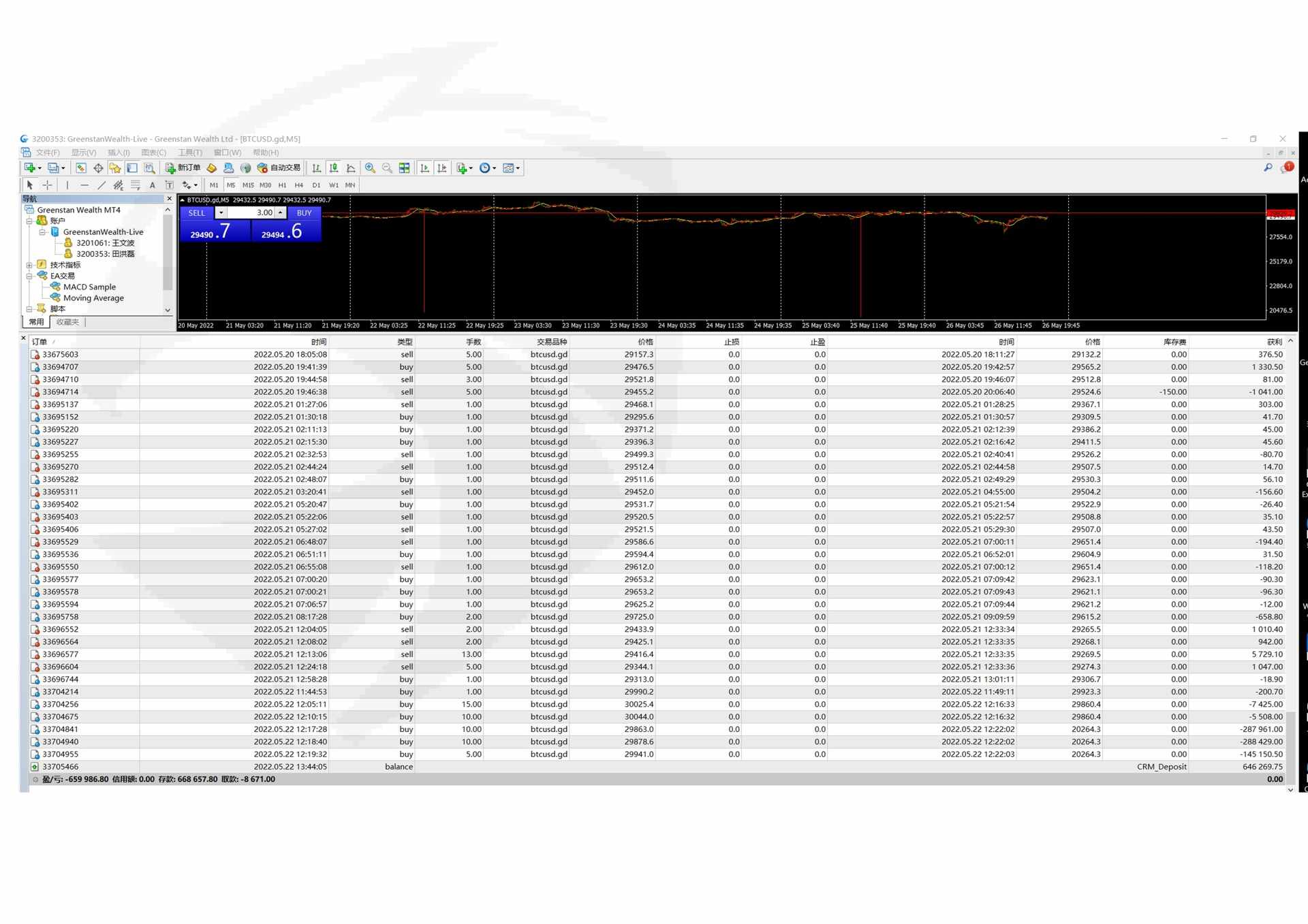Open the arrows objects dropdown
The image size is (1308, 924).
(189, 185)
